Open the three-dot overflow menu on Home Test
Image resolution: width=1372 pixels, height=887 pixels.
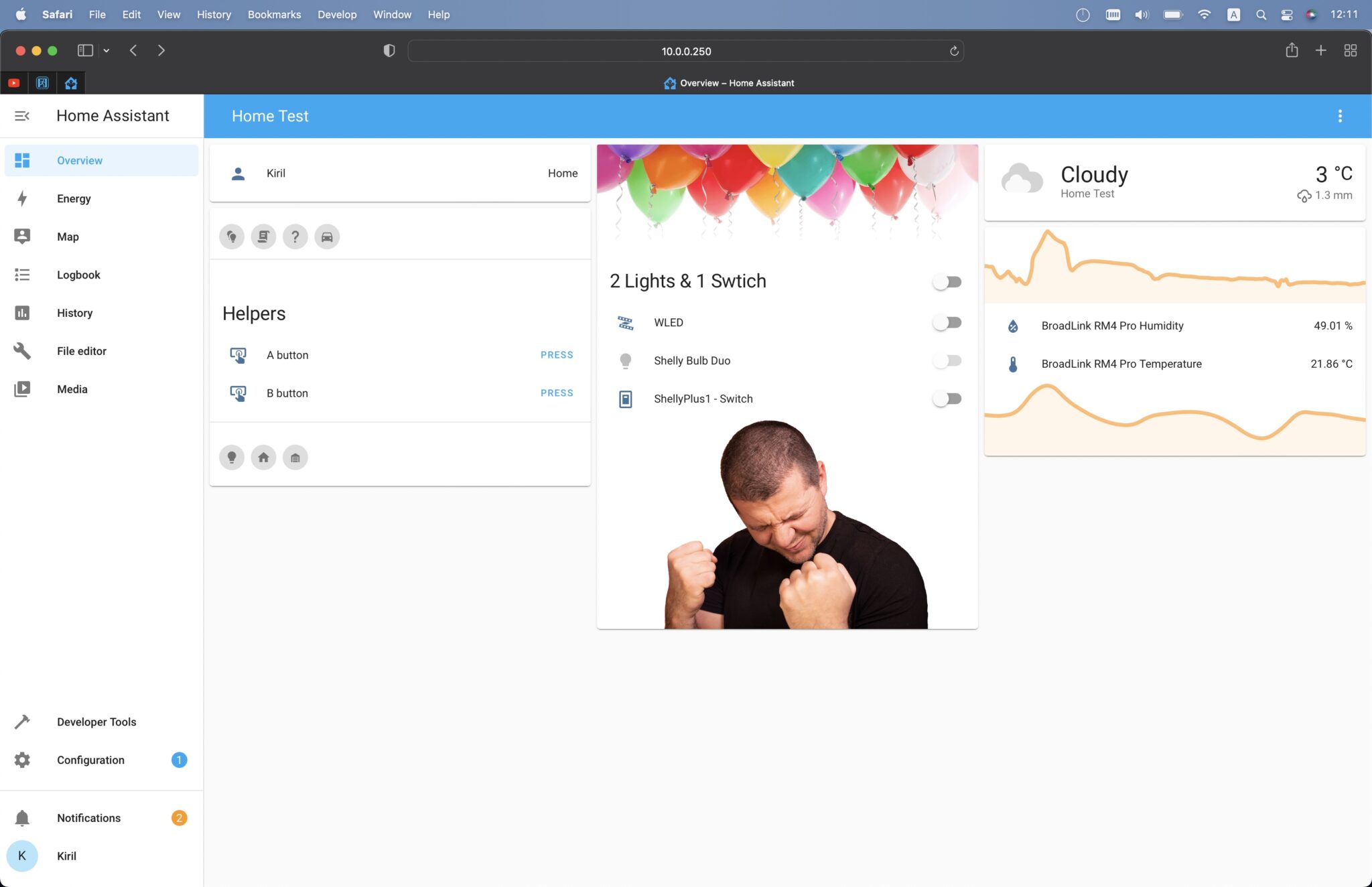(x=1340, y=115)
